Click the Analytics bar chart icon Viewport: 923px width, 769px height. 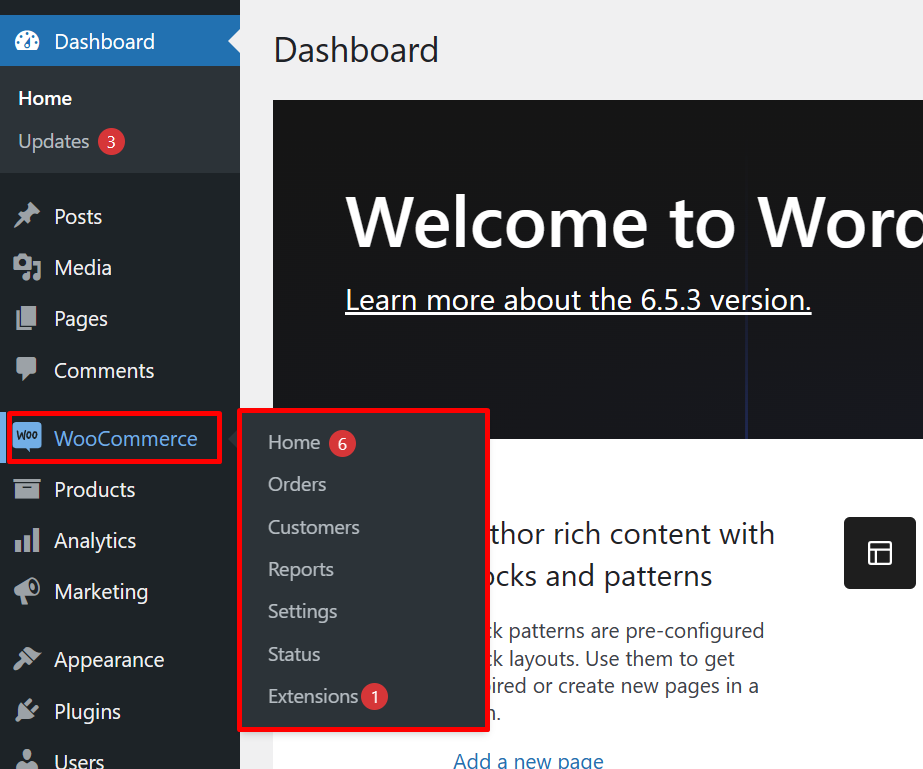coord(27,540)
